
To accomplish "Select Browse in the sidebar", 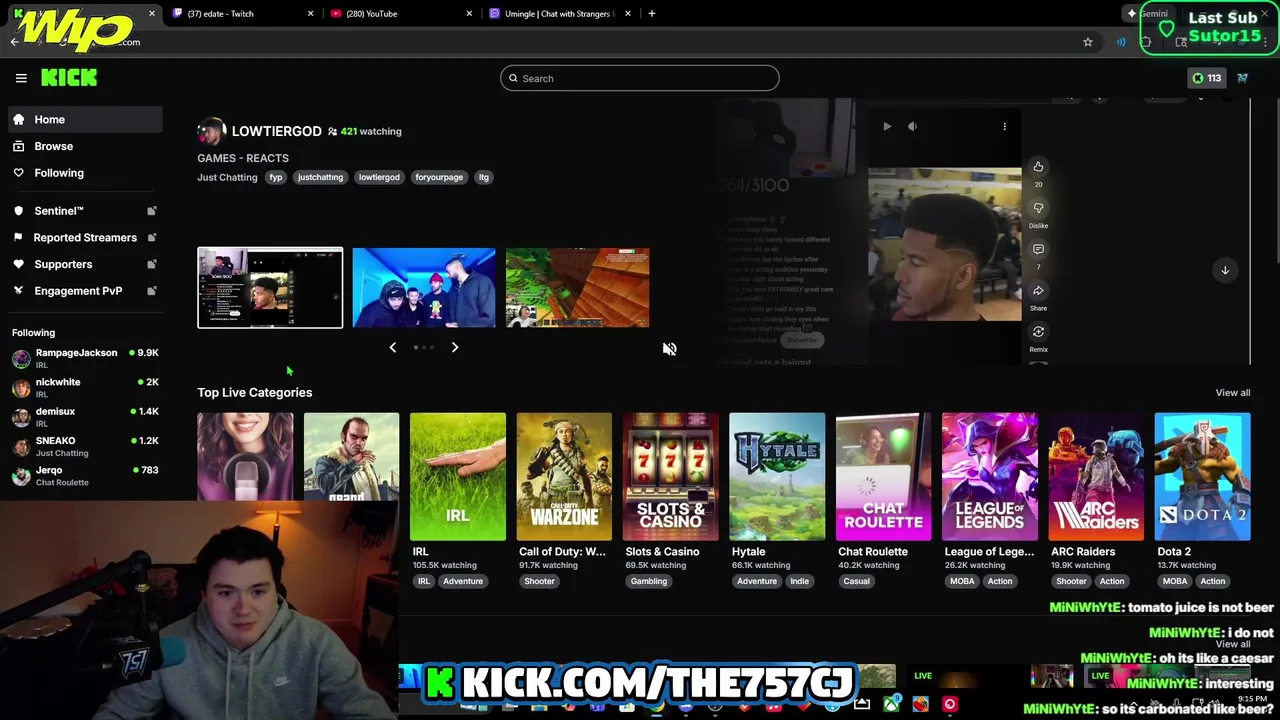I will 85,146.
